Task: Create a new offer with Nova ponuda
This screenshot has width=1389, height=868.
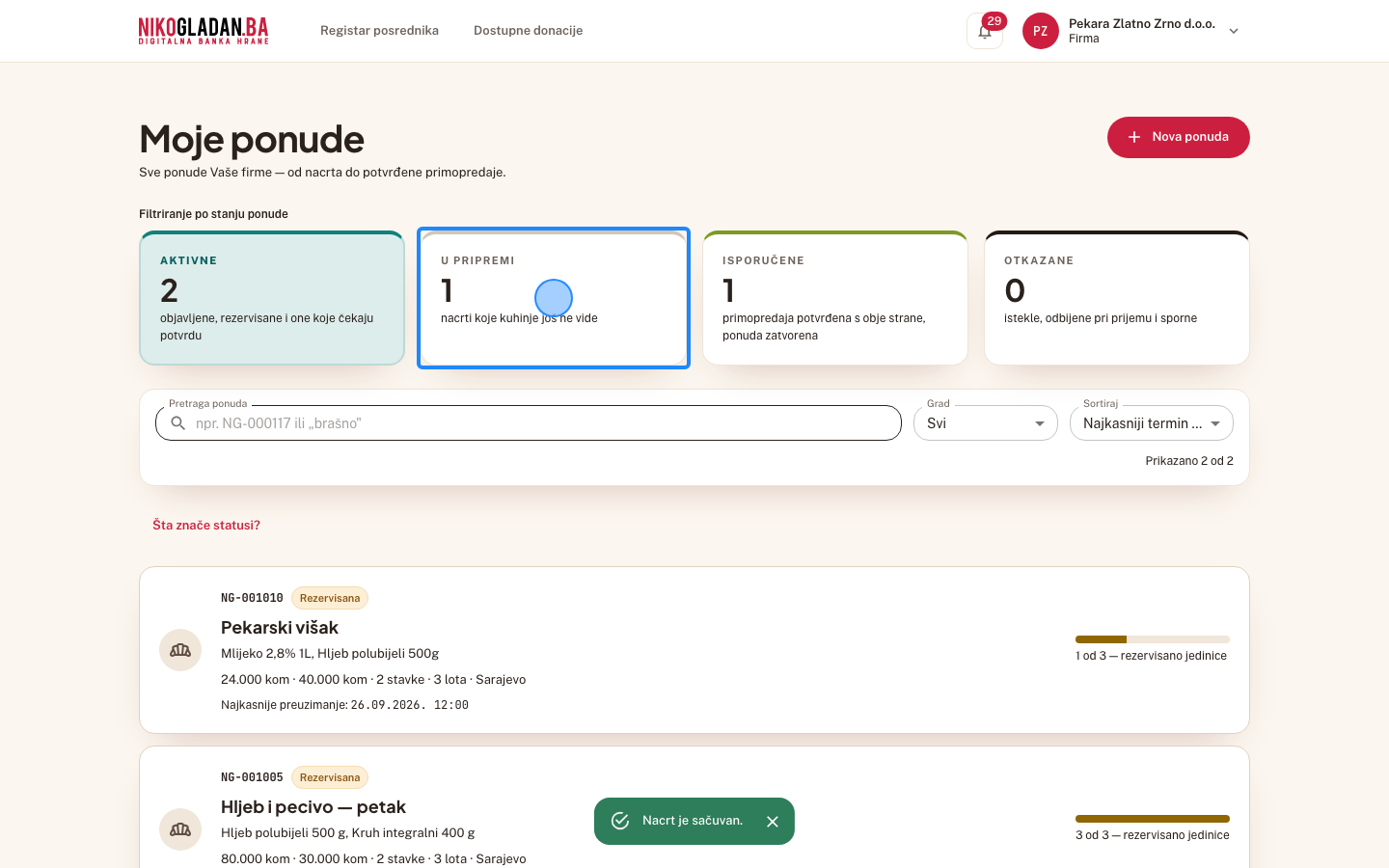Action: (x=1179, y=137)
